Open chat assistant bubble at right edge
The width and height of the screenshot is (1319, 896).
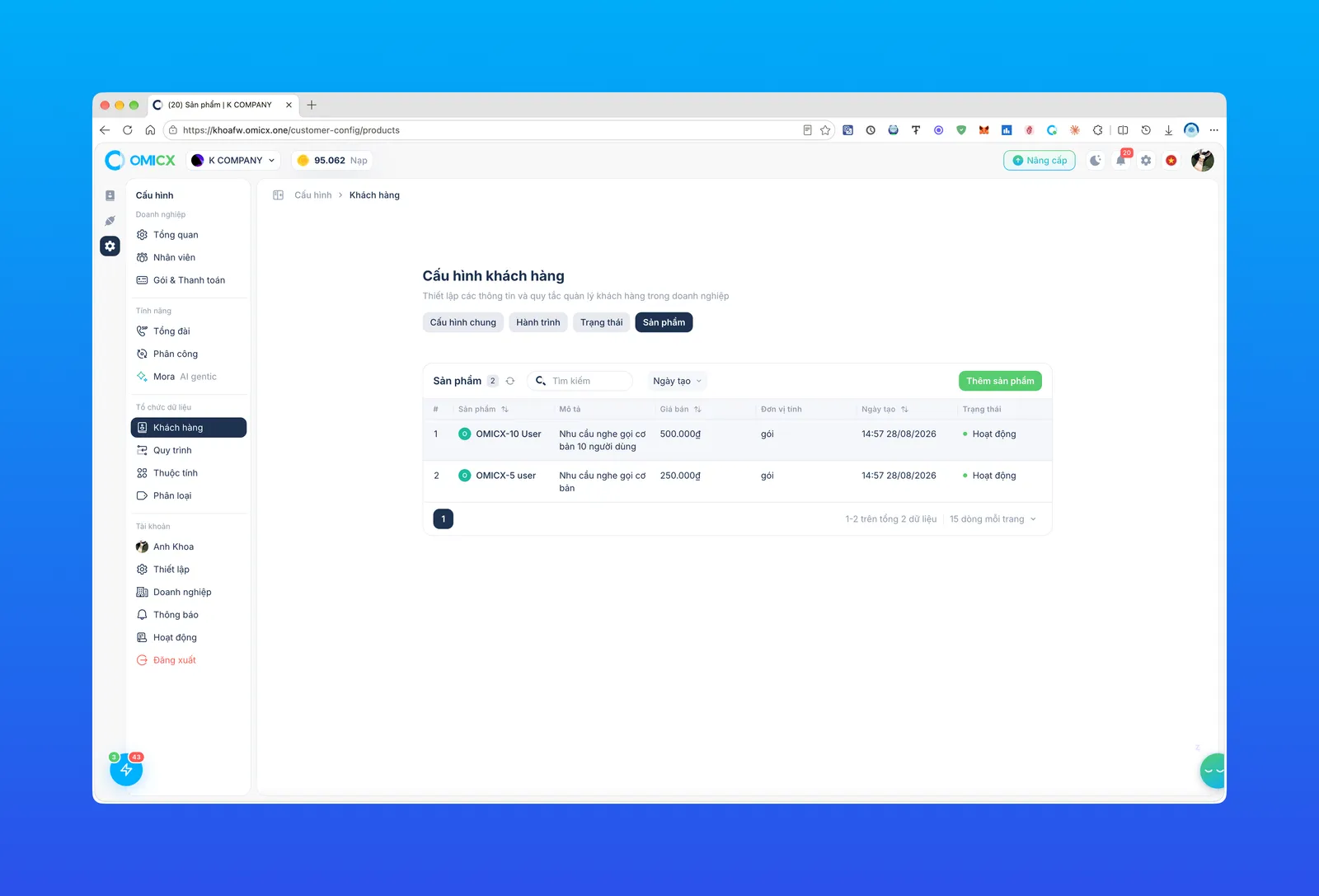[x=1213, y=771]
